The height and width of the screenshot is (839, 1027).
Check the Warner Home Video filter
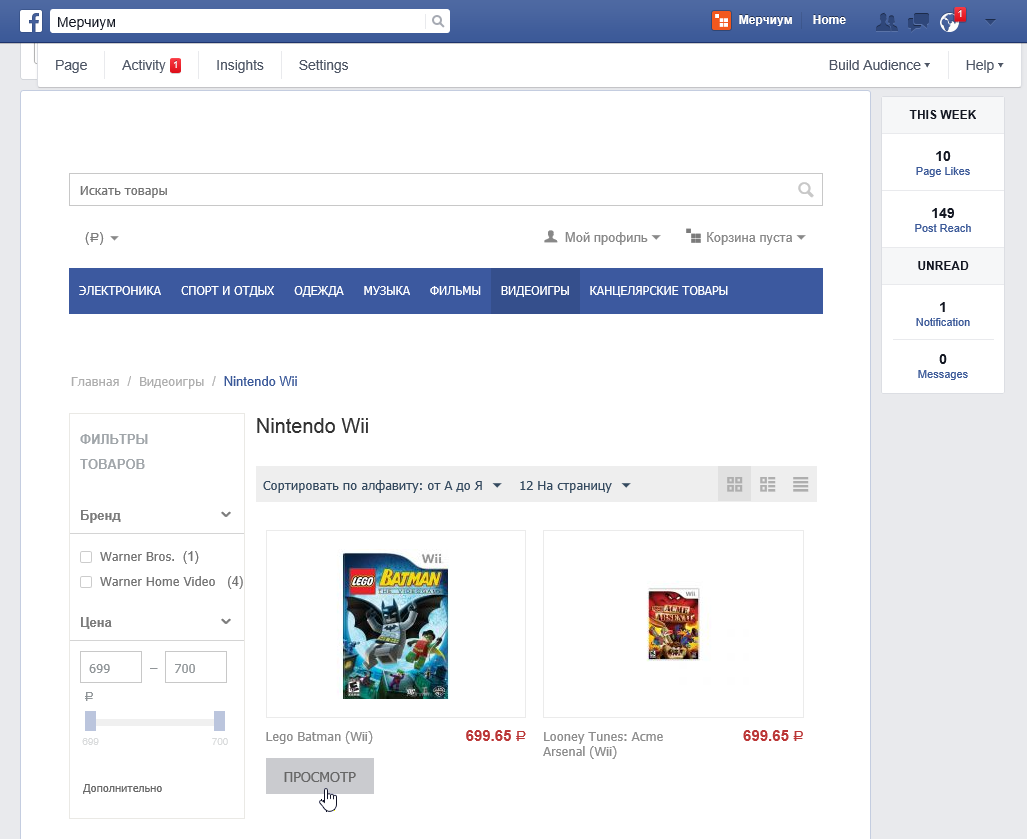(86, 582)
